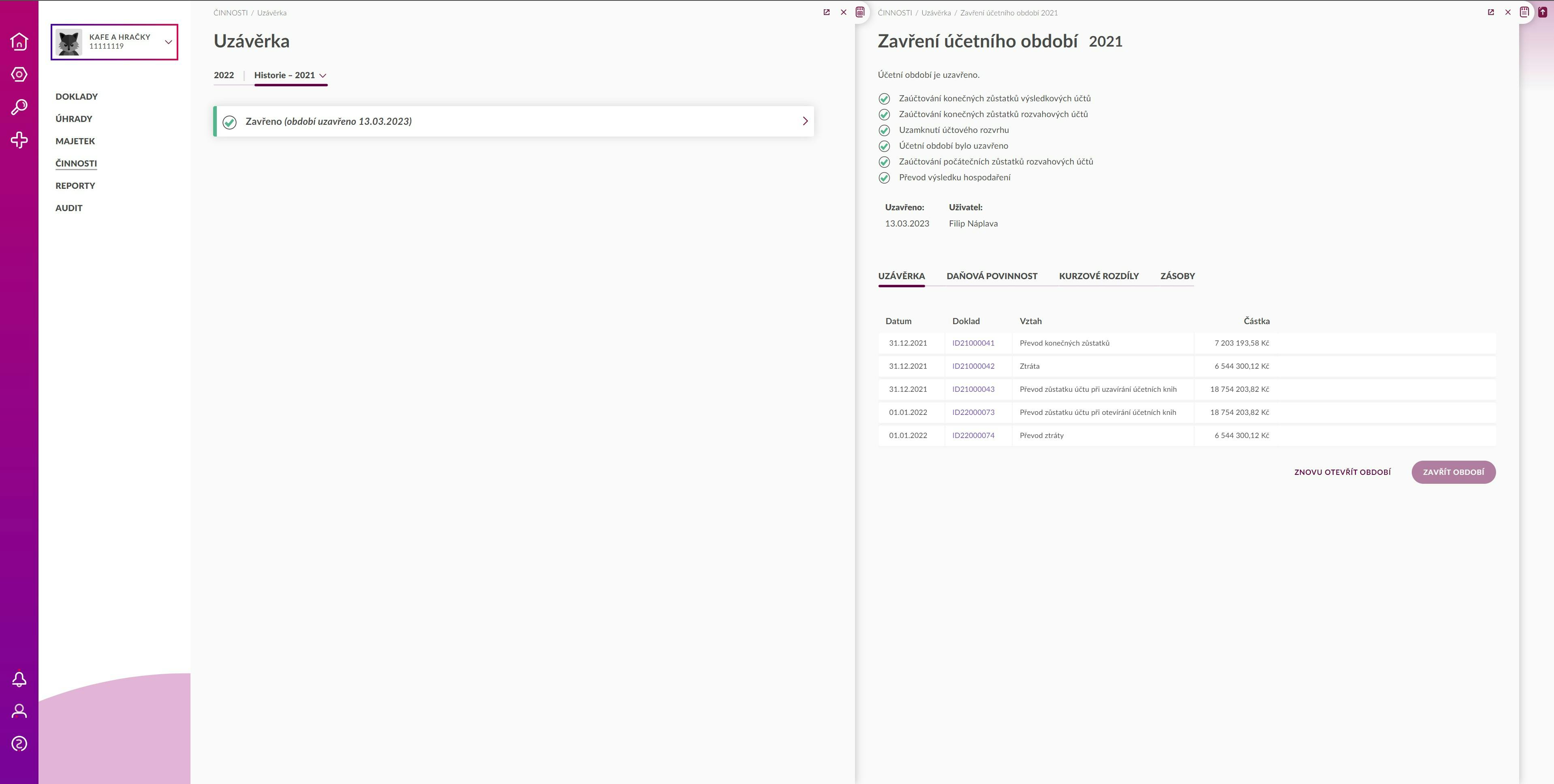Open notifications bell icon
The image size is (1554, 784).
click(19, 679)
